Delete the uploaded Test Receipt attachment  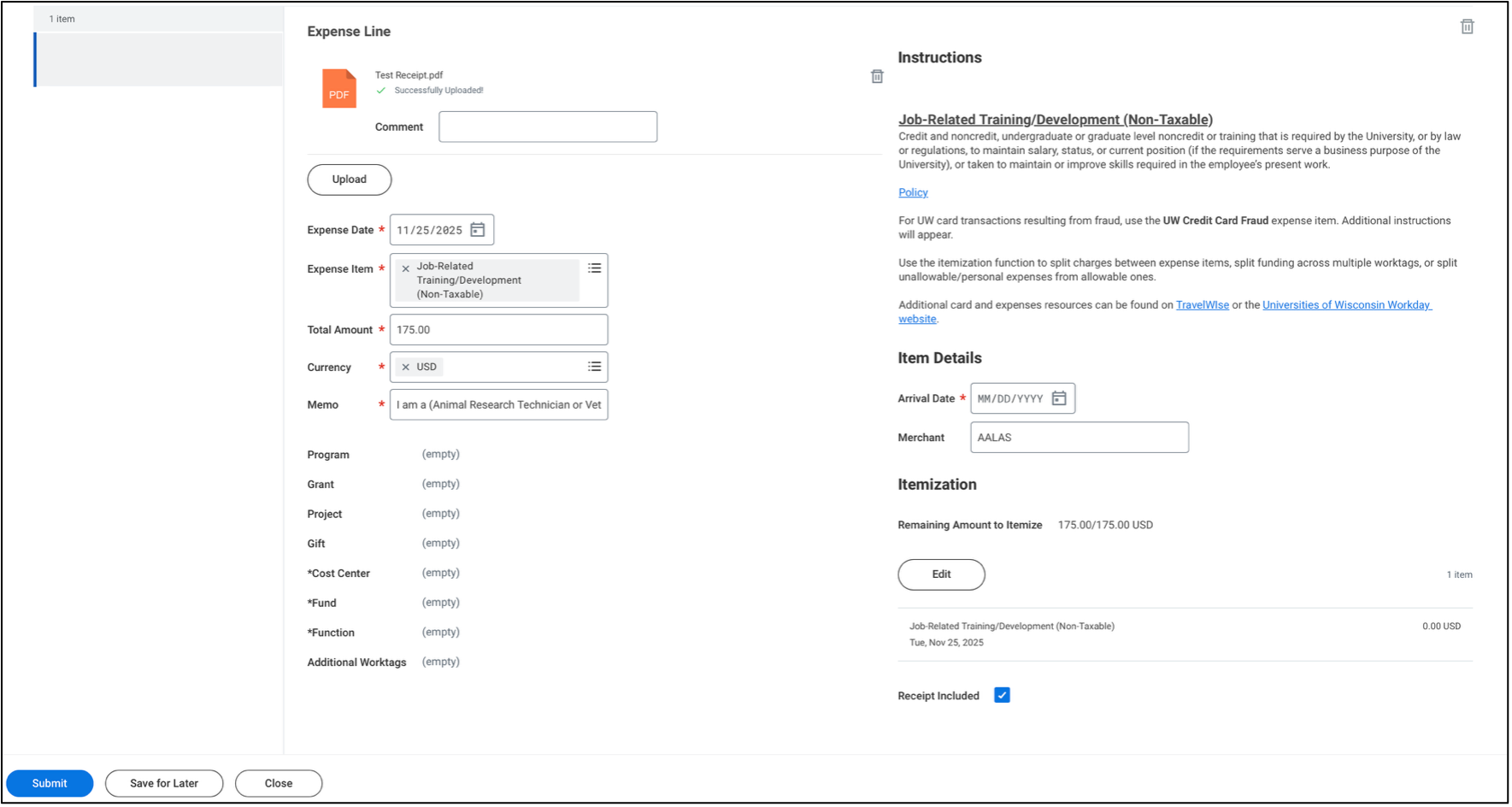(x=876, y=77)
